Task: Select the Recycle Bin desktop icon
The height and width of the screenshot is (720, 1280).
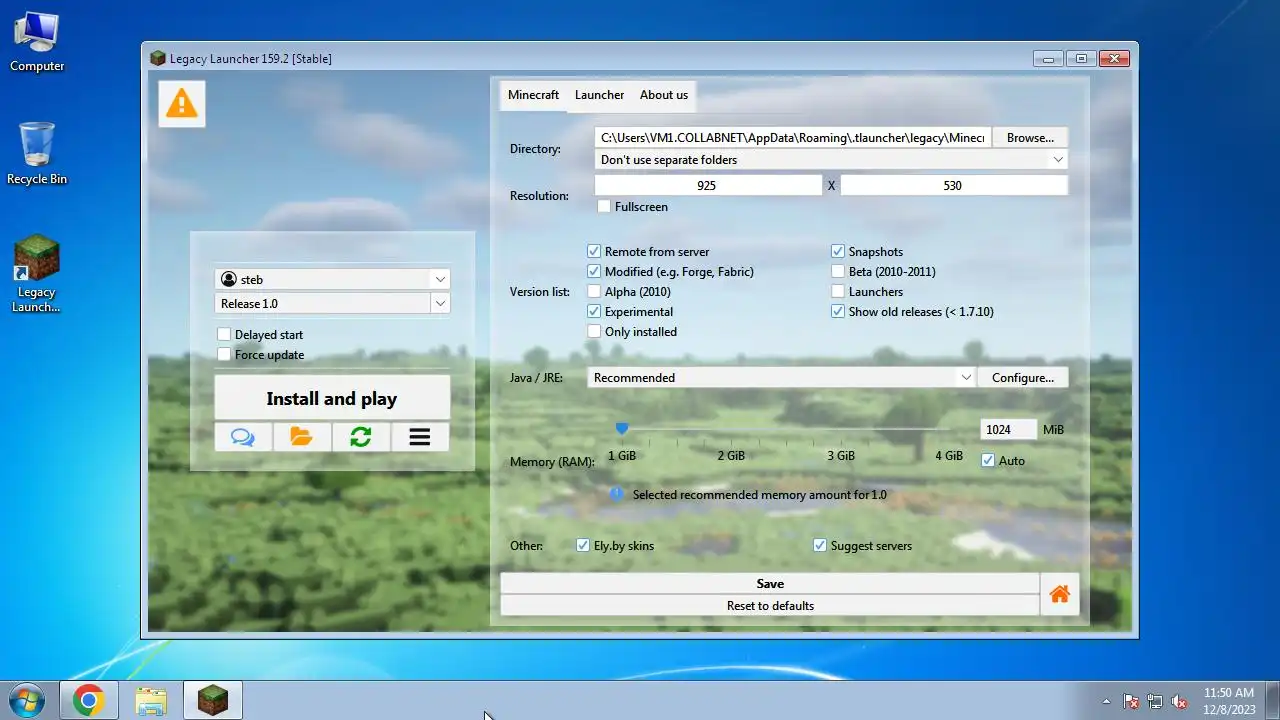Action: [37, 153]
